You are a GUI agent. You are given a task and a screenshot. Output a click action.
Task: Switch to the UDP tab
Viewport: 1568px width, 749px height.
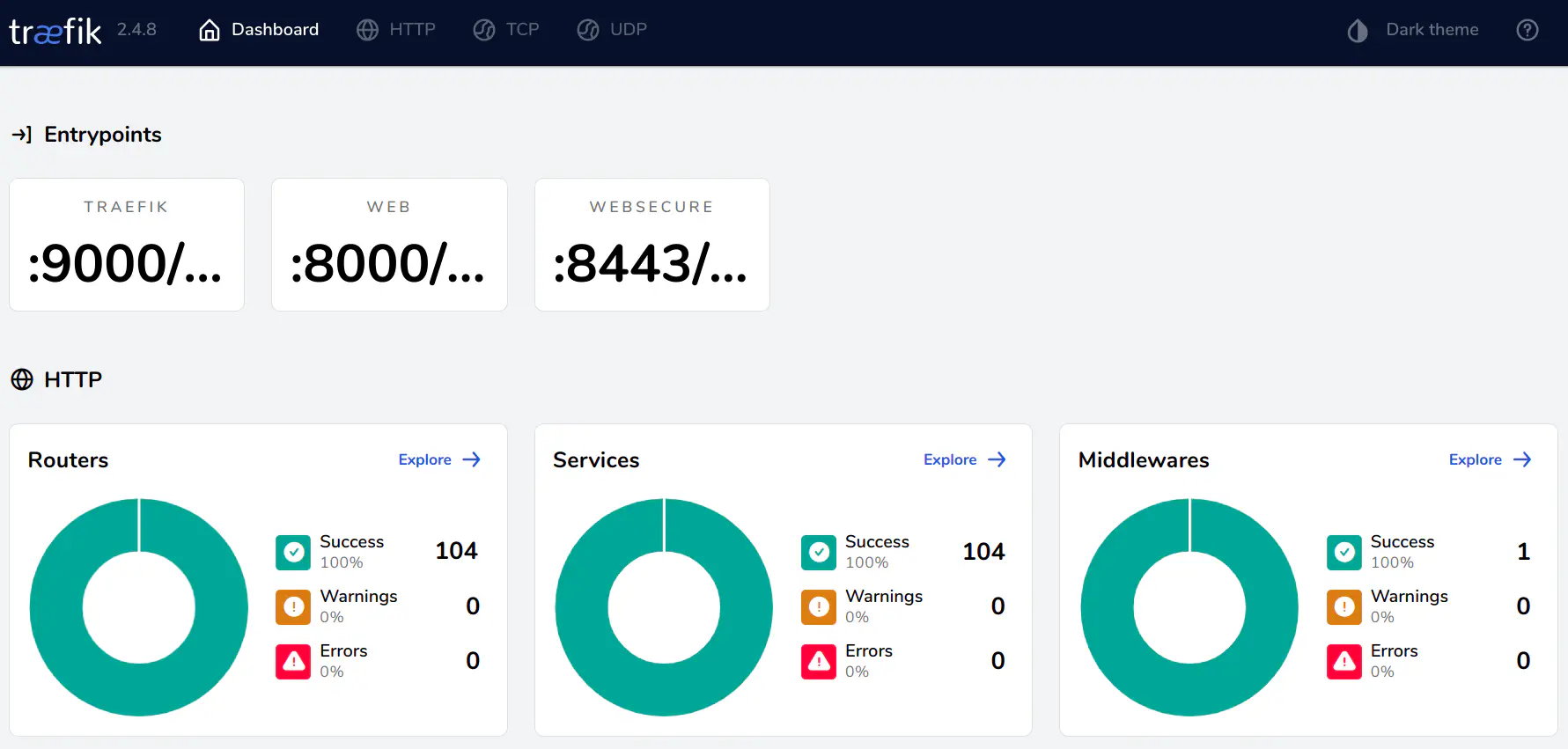(x=612, y=30)
